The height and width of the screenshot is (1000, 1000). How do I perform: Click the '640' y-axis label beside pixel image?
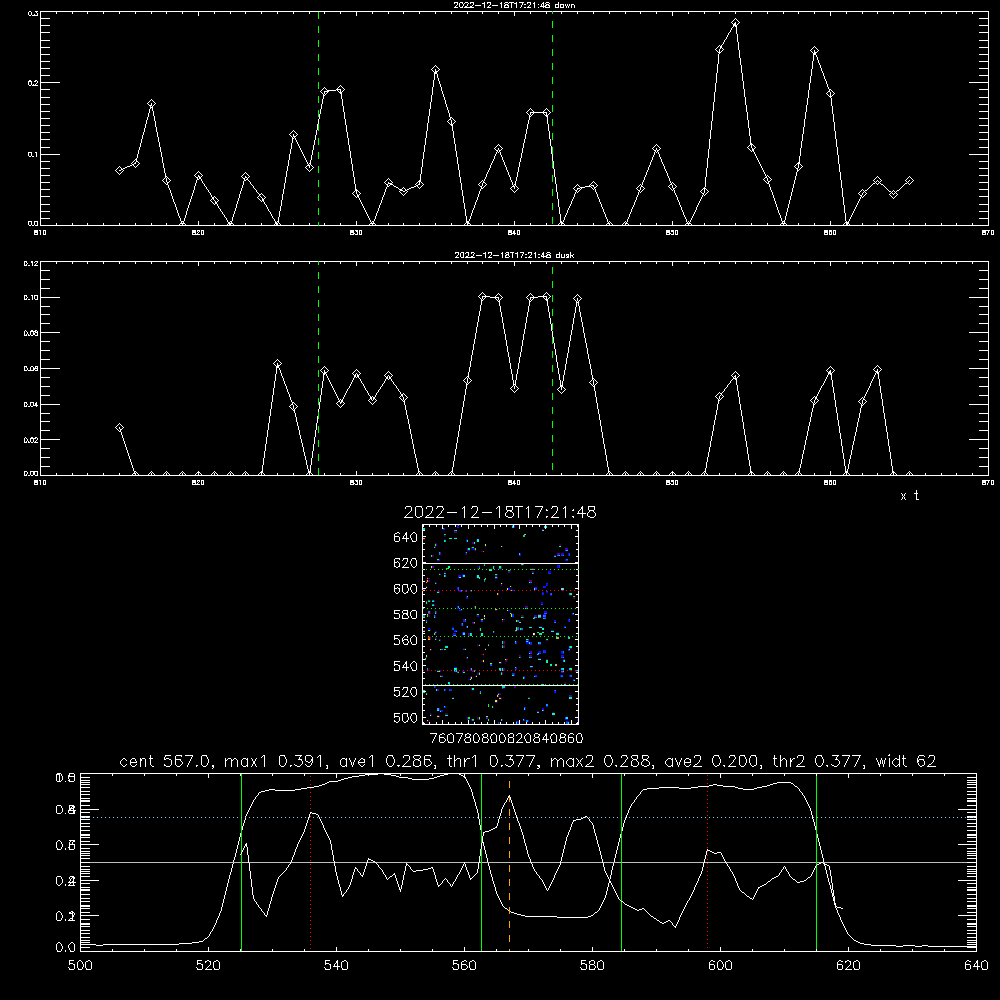click(x=406, y=538)
